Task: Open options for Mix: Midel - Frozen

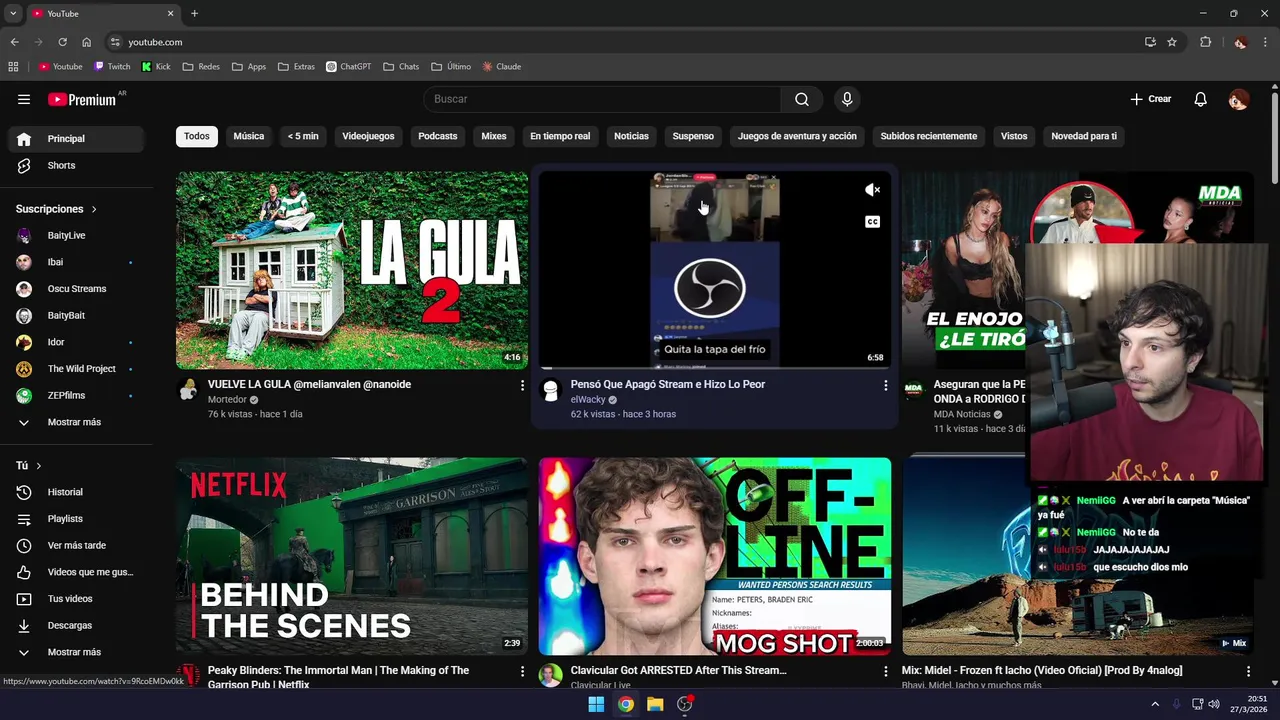Action: 1248,671
